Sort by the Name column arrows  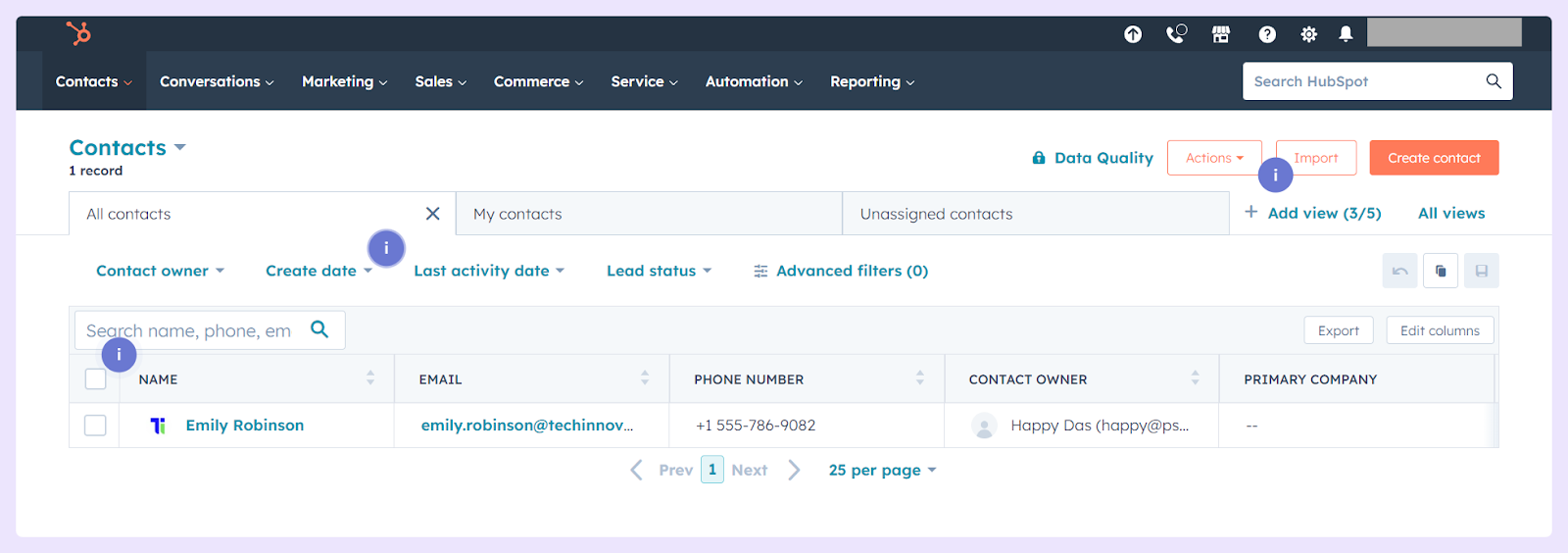(370, 377)
